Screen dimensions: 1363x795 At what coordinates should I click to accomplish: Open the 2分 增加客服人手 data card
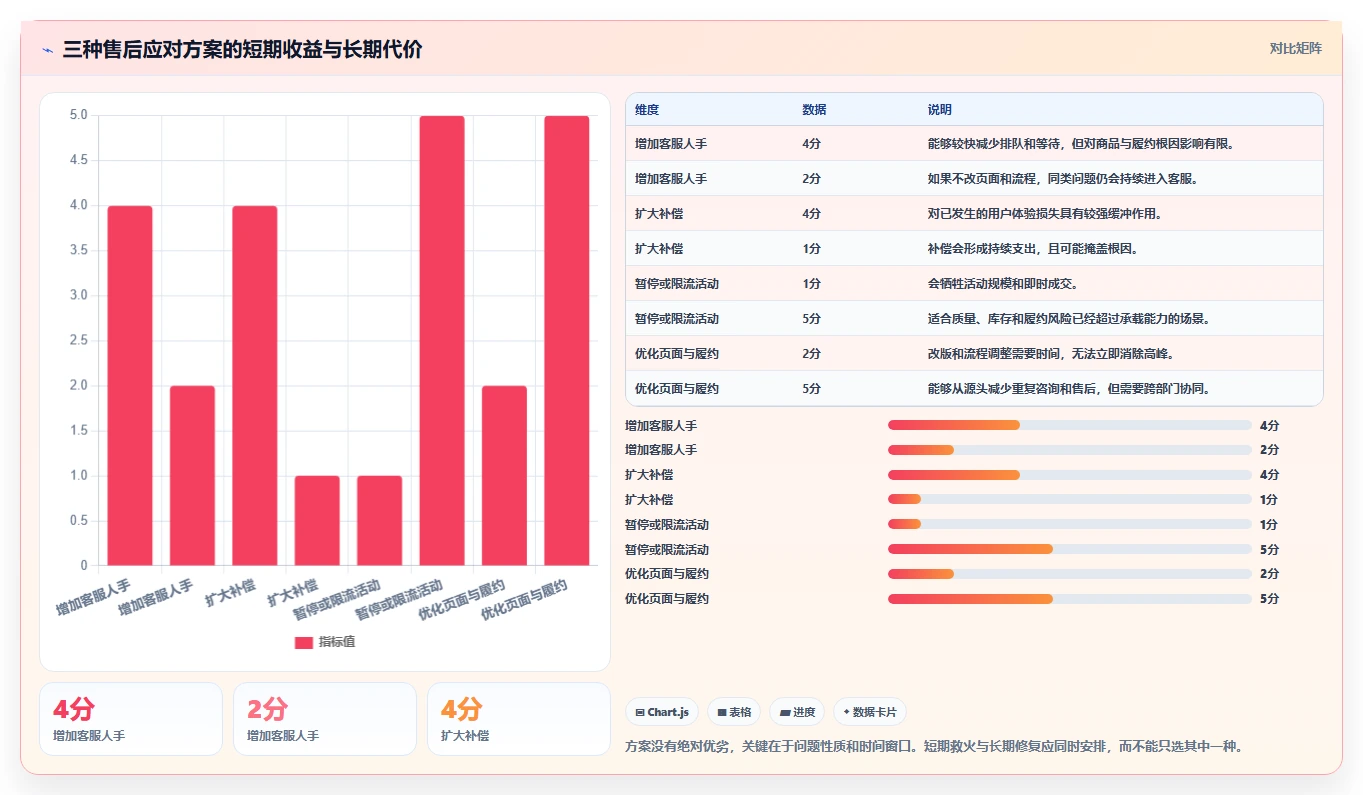(x=325, y=719)
